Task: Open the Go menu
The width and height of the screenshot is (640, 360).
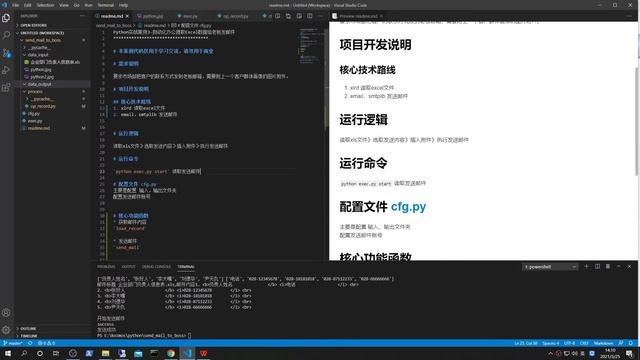Action: (77, 5)
